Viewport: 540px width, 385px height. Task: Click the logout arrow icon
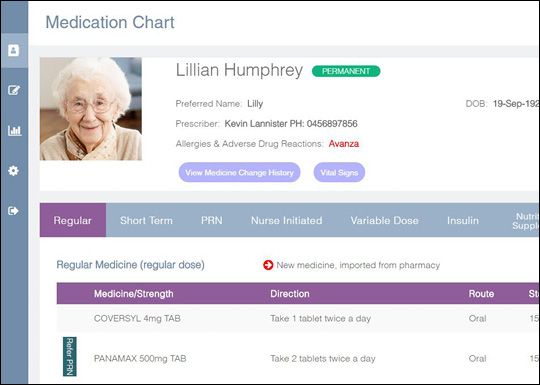point(13,210)
